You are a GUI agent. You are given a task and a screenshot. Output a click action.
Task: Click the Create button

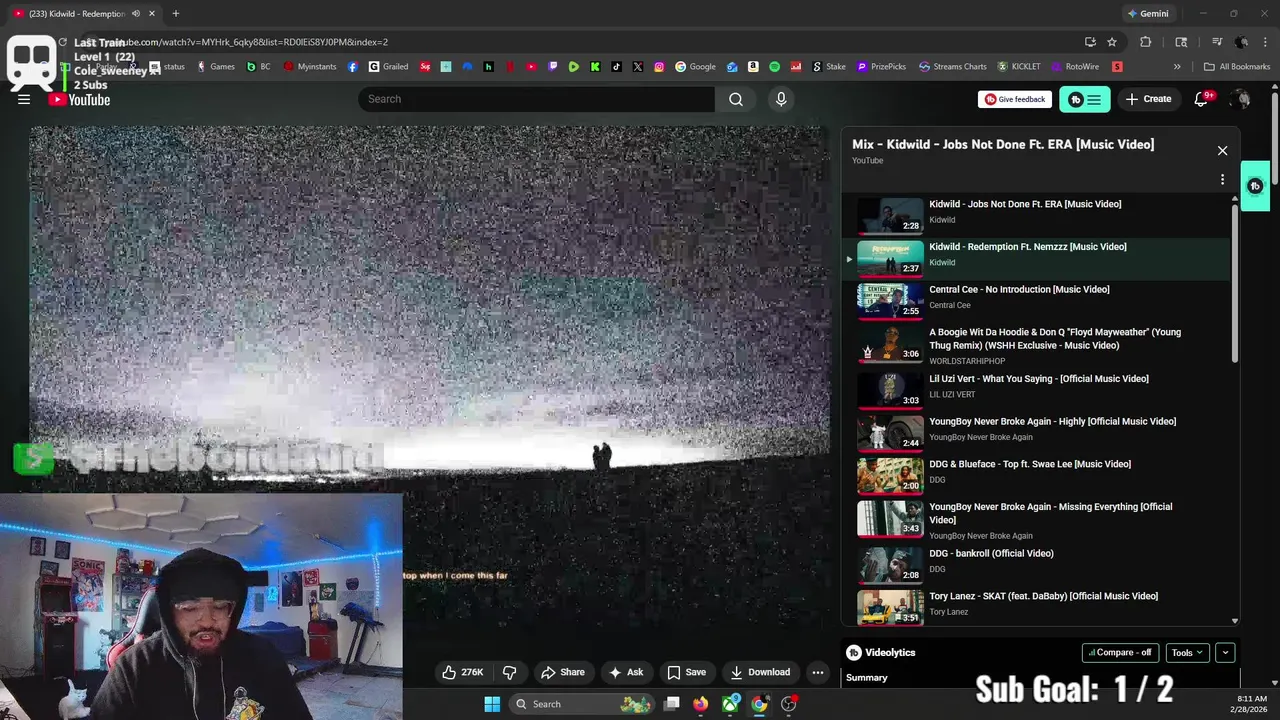click(1148, 99)
